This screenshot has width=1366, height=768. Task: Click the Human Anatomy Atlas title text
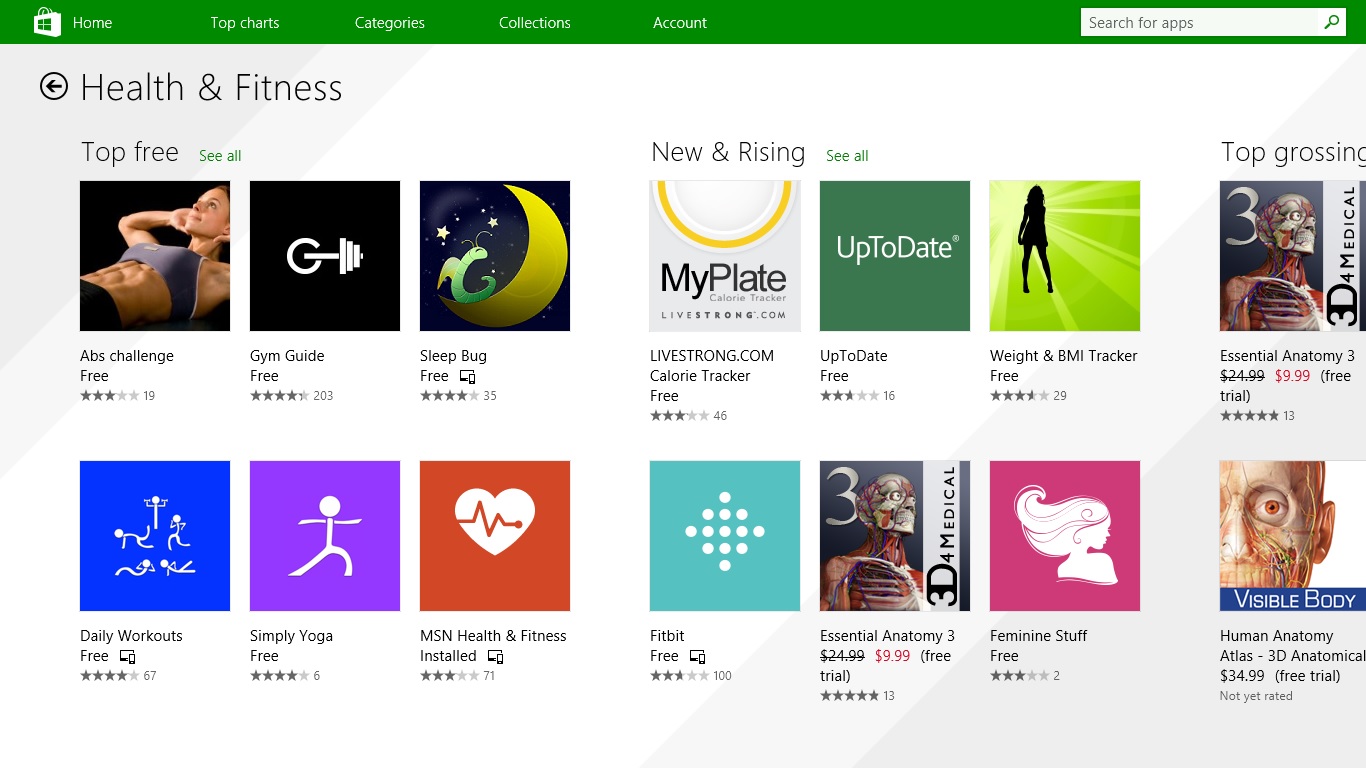click(1292, 646)
